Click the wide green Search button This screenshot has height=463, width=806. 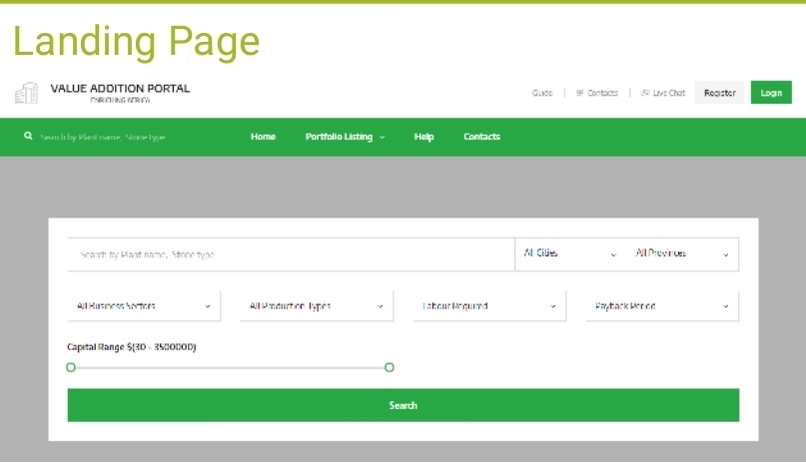click(403, 405)
